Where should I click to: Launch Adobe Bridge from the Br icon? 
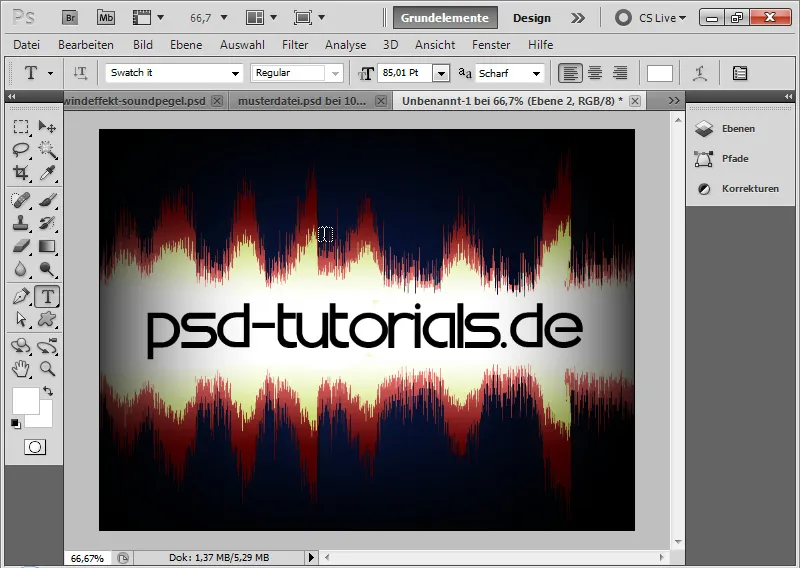point(70,18)
